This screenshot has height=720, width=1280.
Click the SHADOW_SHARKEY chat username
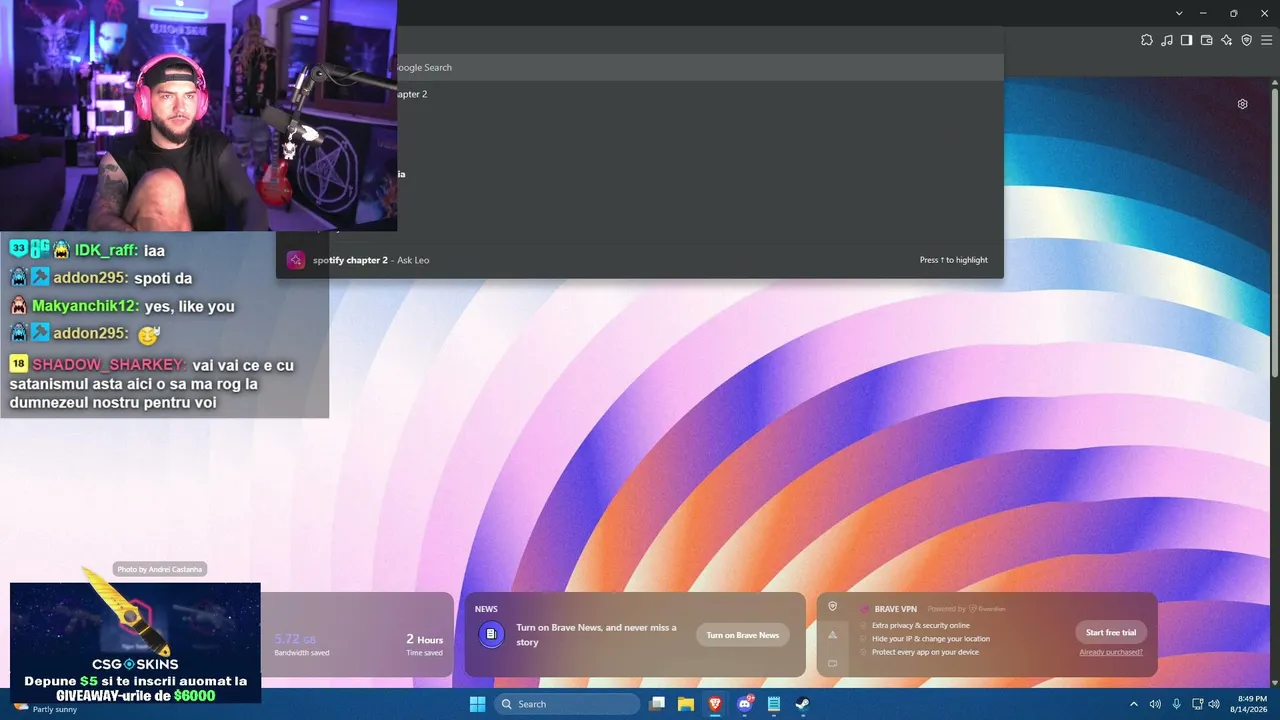pyautogui.click(x=109, y=365)
